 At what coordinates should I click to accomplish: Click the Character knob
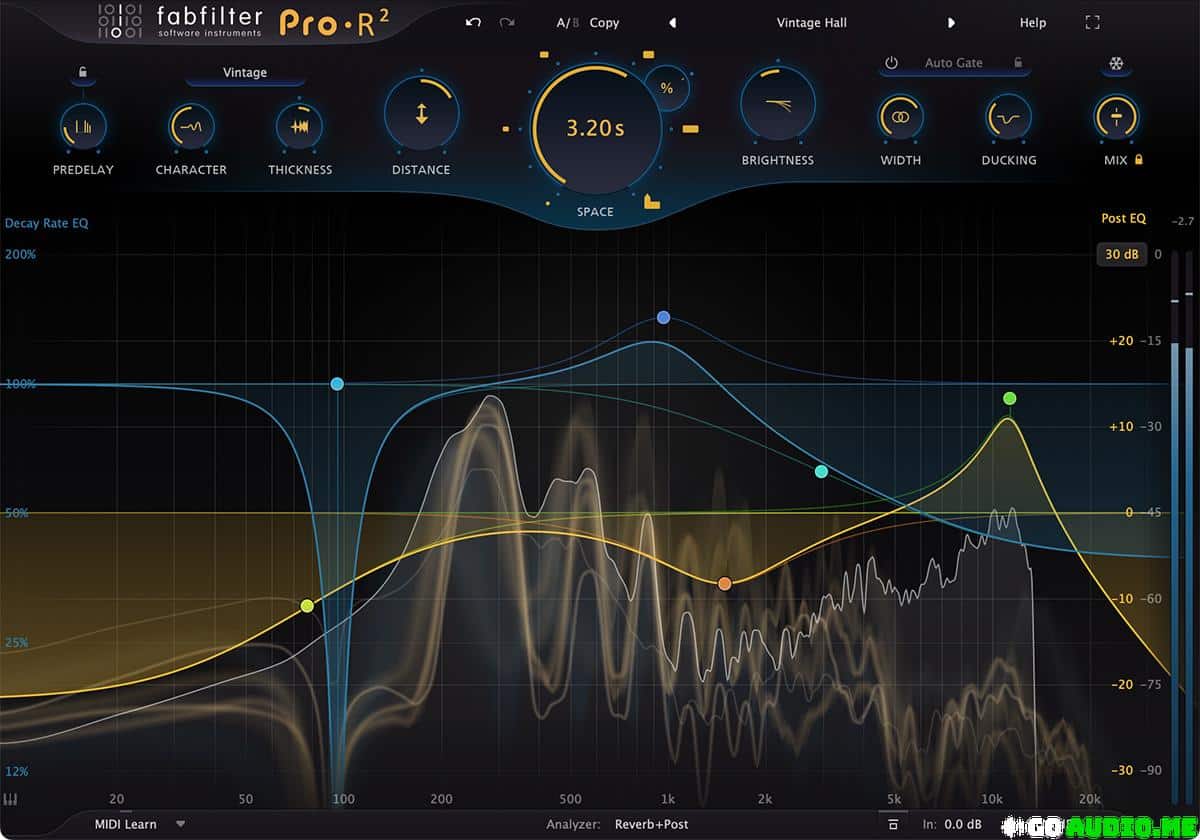coord(191,127)
